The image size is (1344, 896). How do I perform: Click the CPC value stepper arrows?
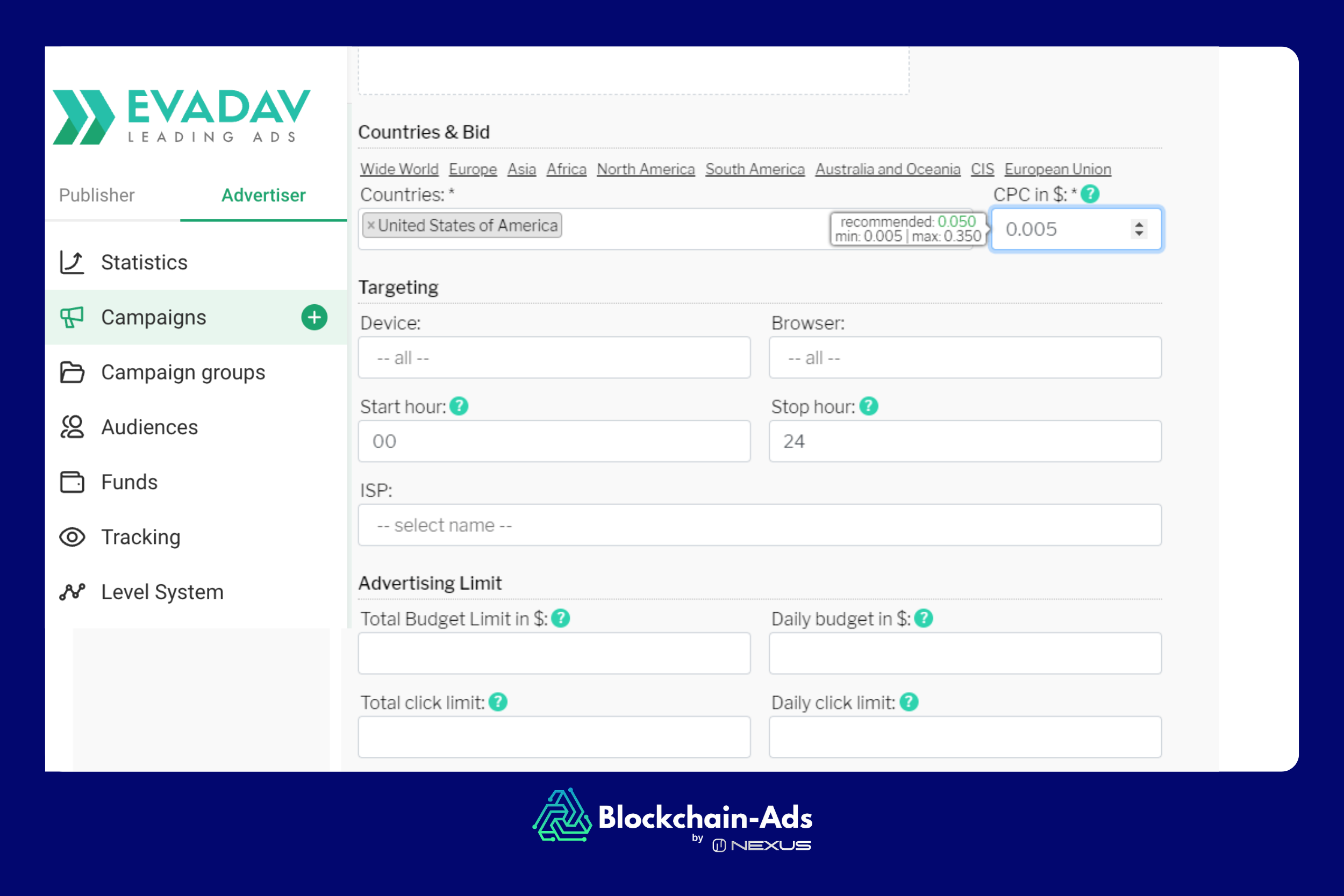(x=1139, y=229)
